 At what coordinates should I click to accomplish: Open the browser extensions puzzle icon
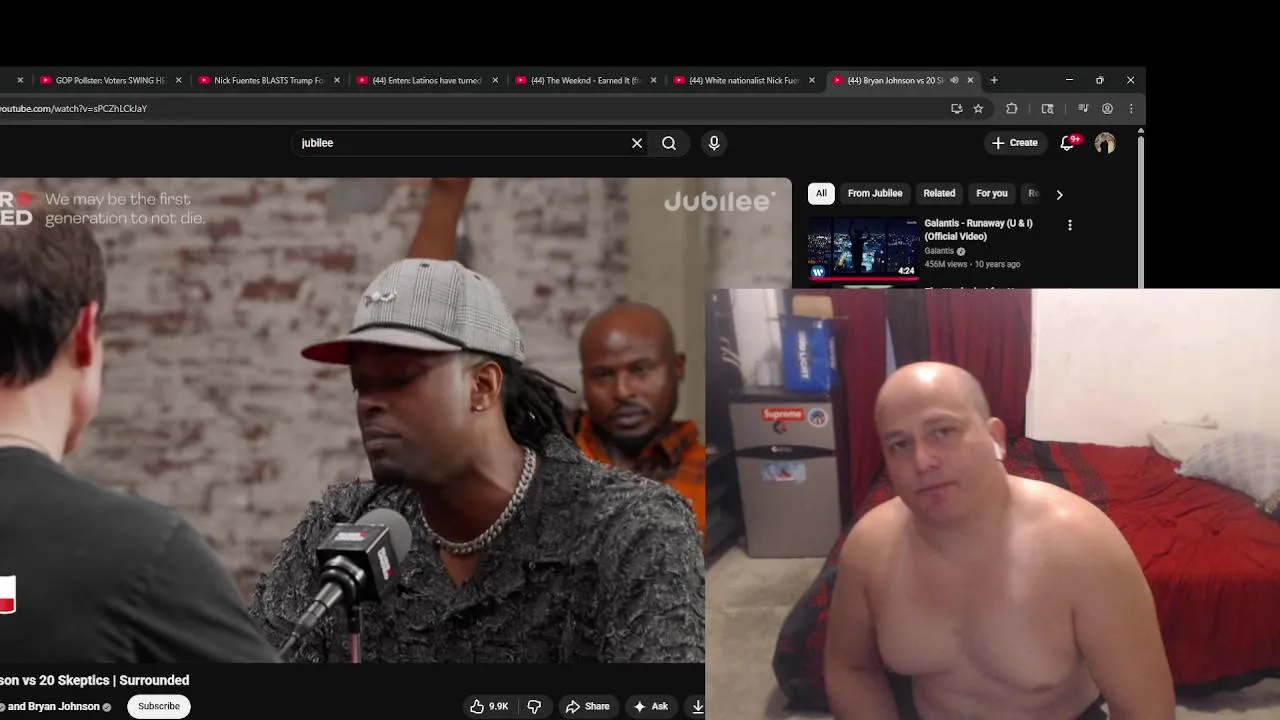(1012, 108)
